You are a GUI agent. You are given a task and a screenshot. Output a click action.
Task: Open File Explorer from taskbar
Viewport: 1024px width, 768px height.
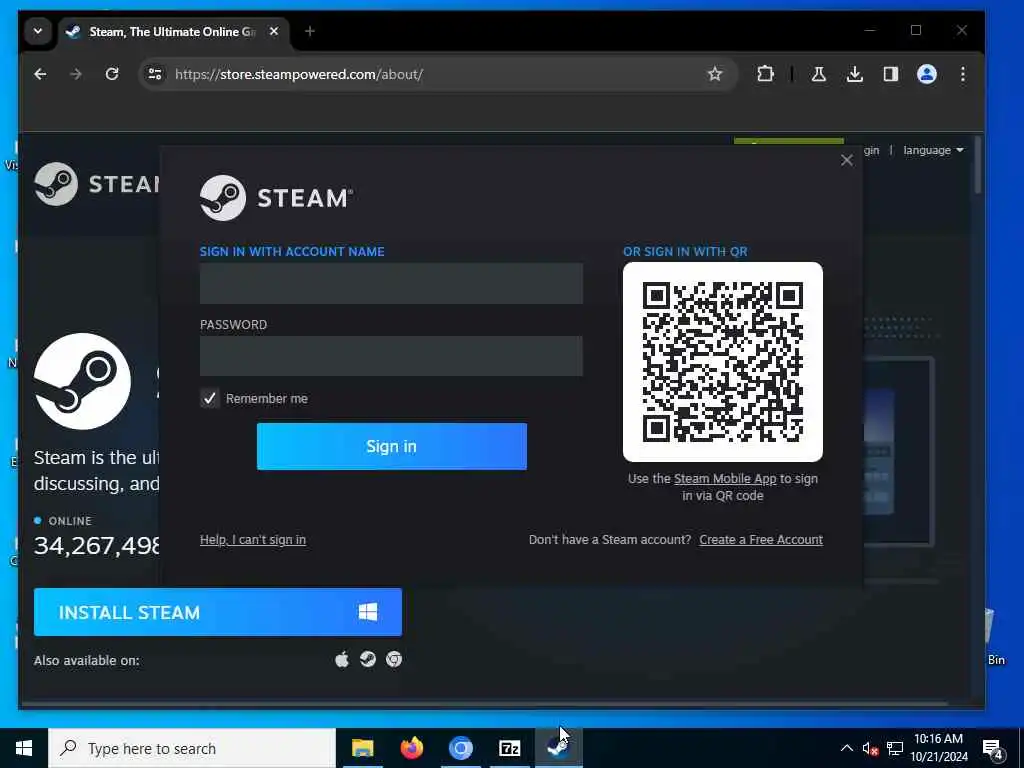pos(362,748)
